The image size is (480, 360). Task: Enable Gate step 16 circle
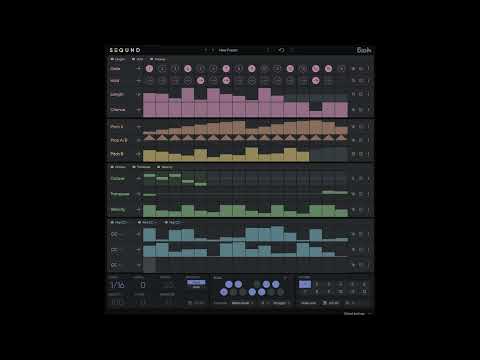341,69
